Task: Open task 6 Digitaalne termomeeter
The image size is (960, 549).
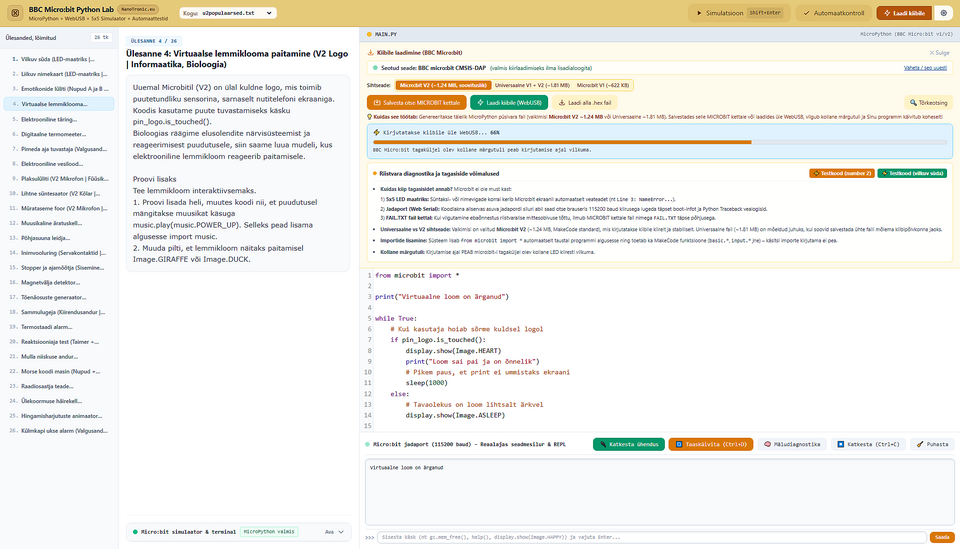Action: click(x=59, y=134)
